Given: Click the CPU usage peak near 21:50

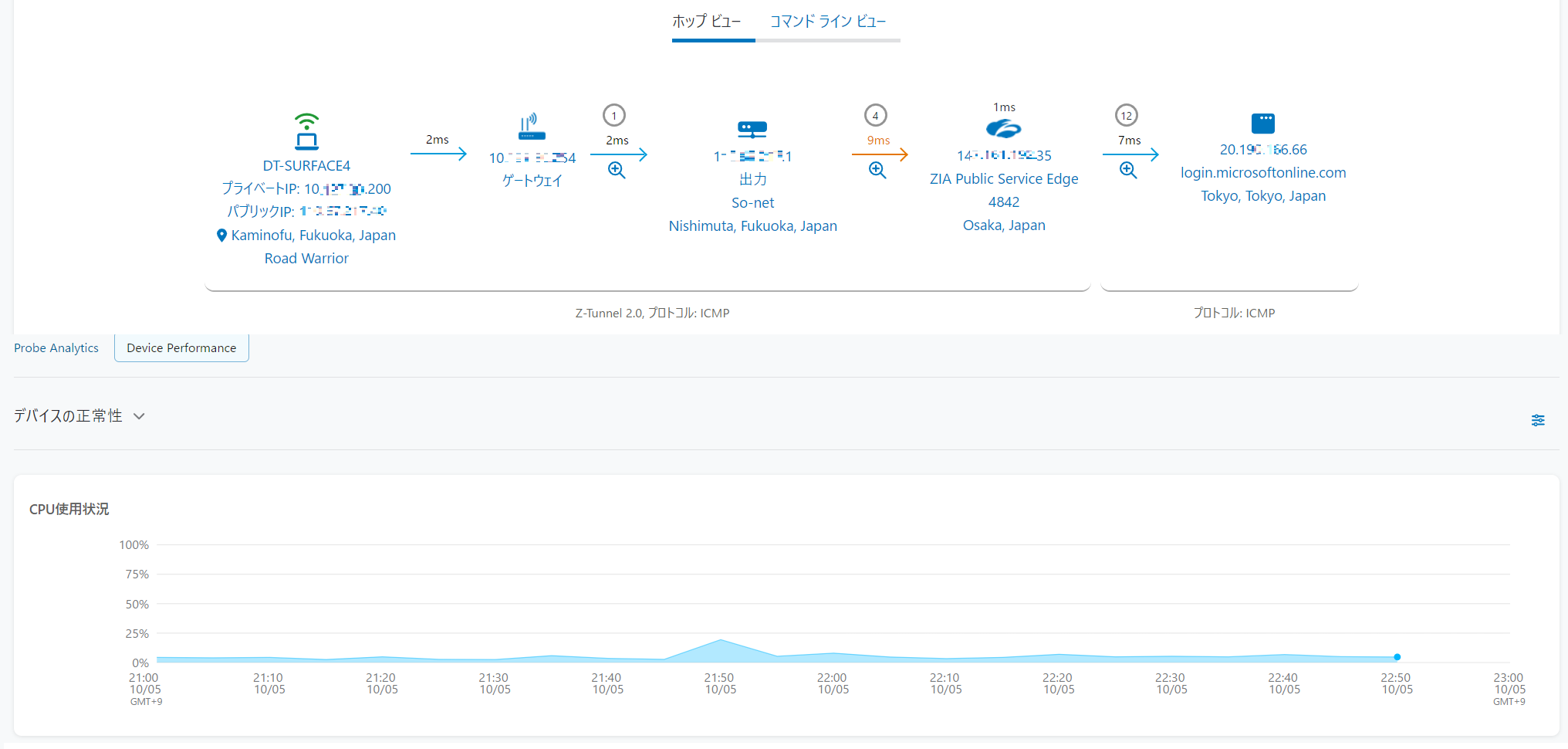Looking at the screenshot, I should (721, 640).
